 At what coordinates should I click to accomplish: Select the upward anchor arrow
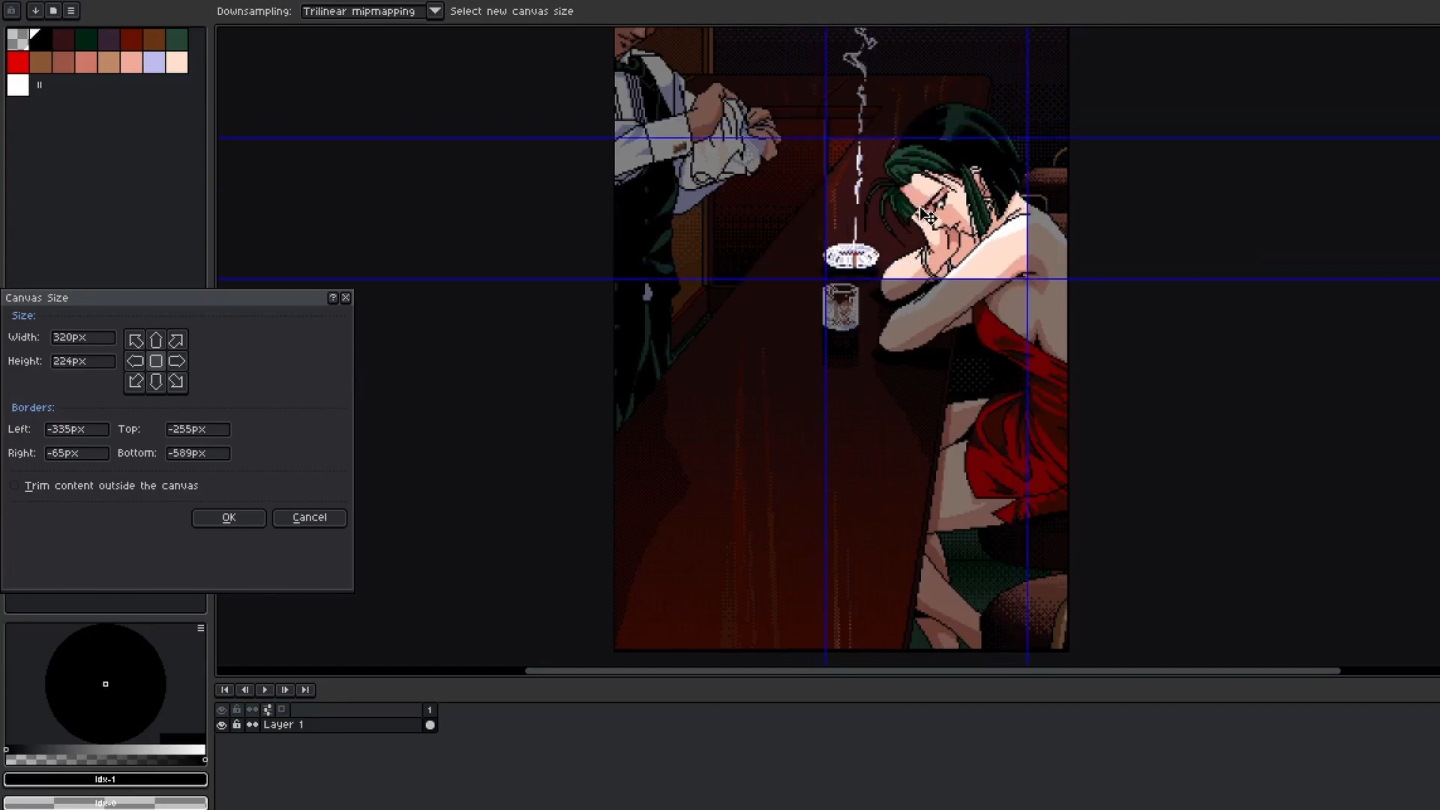[156, 341]
